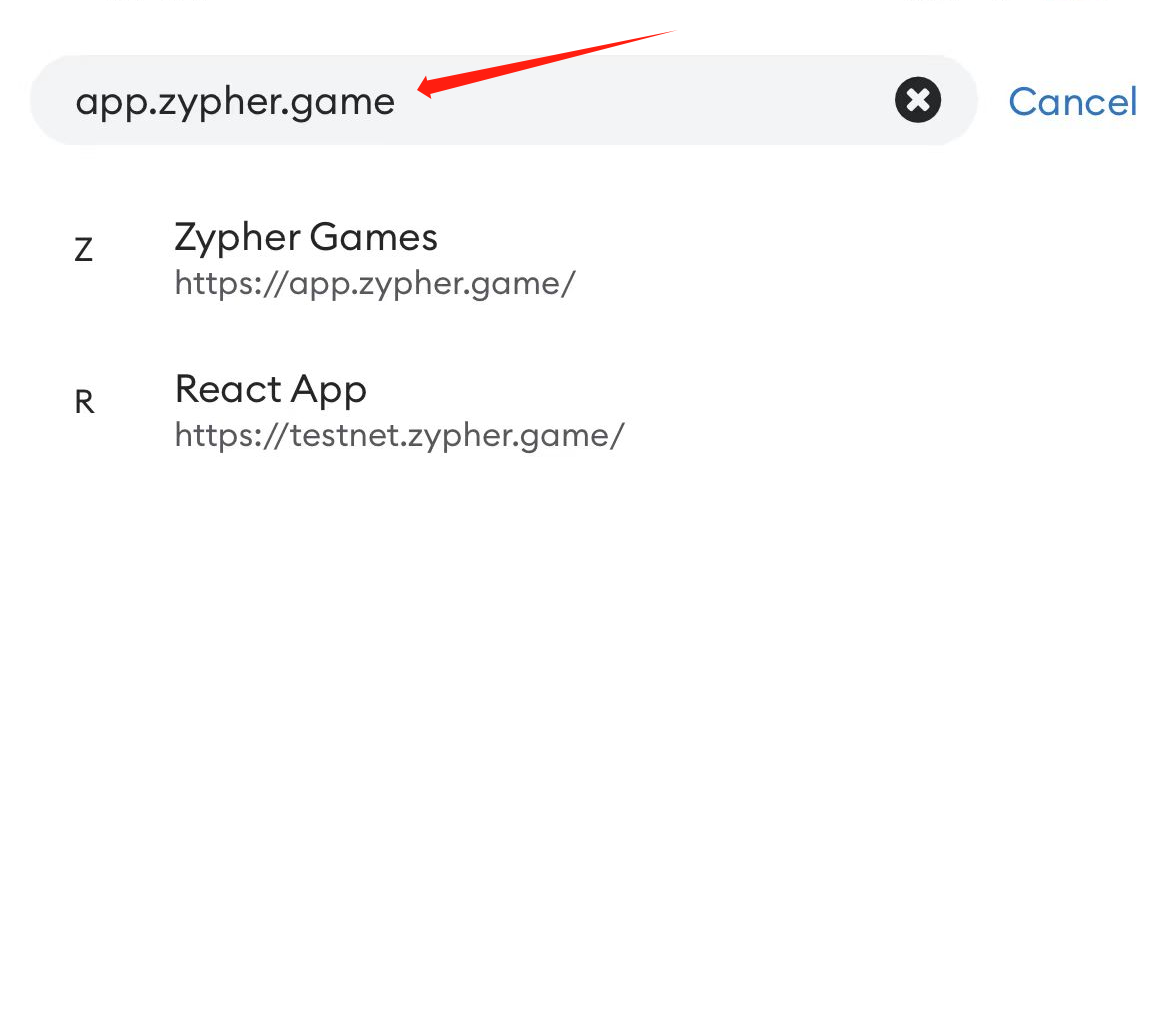1170x1034 pixels.
Task: Select the https://app.zypher.game/ URL
Action: pos(375,283)
